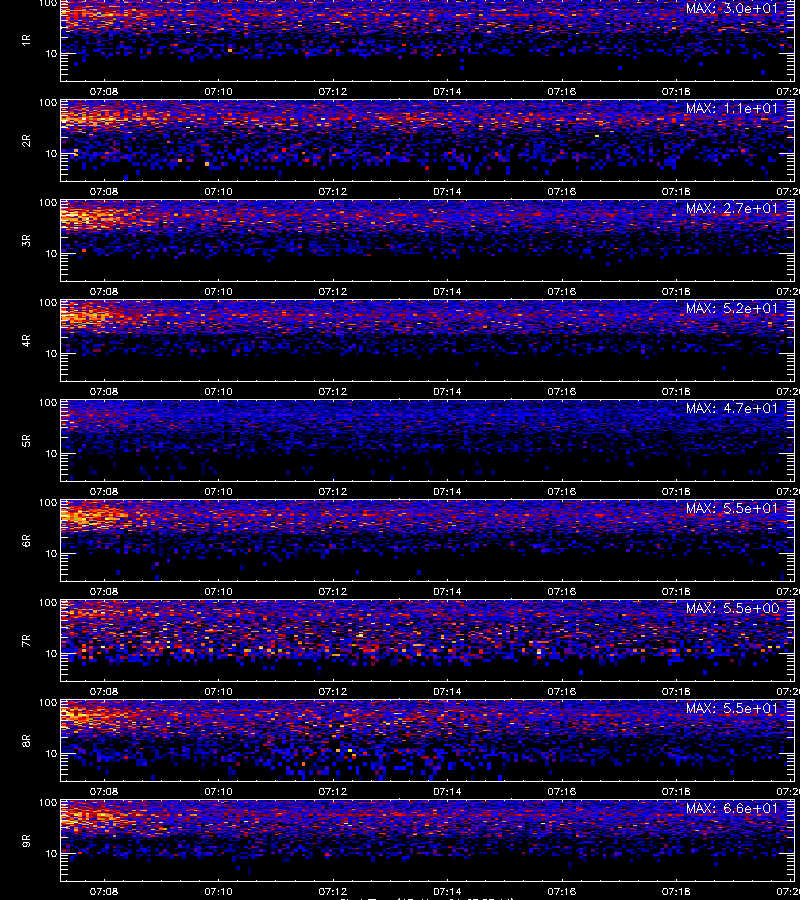Click 07:10 tick label under 4R panel

pos(219,391)
